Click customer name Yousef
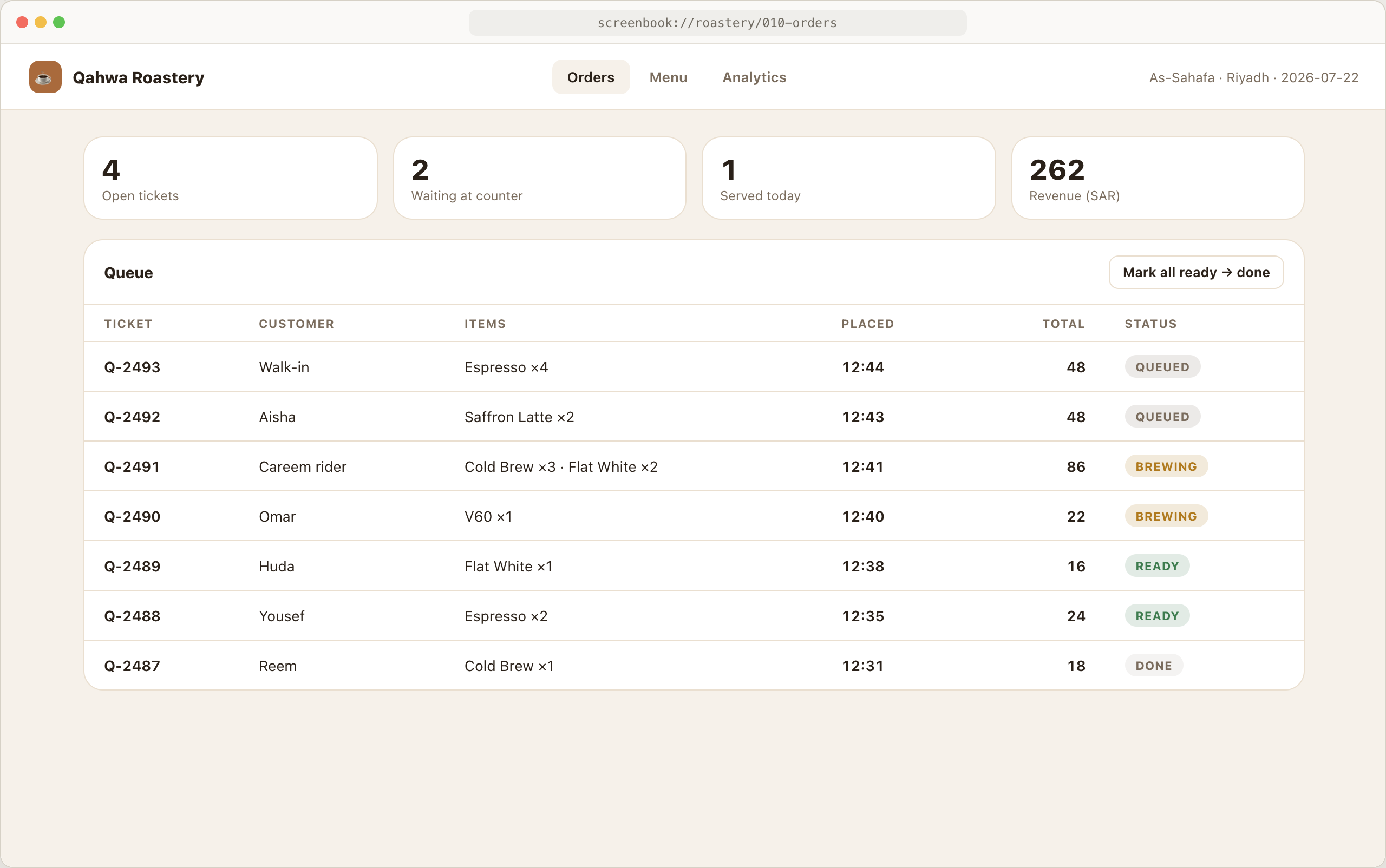 click(282, 616)
